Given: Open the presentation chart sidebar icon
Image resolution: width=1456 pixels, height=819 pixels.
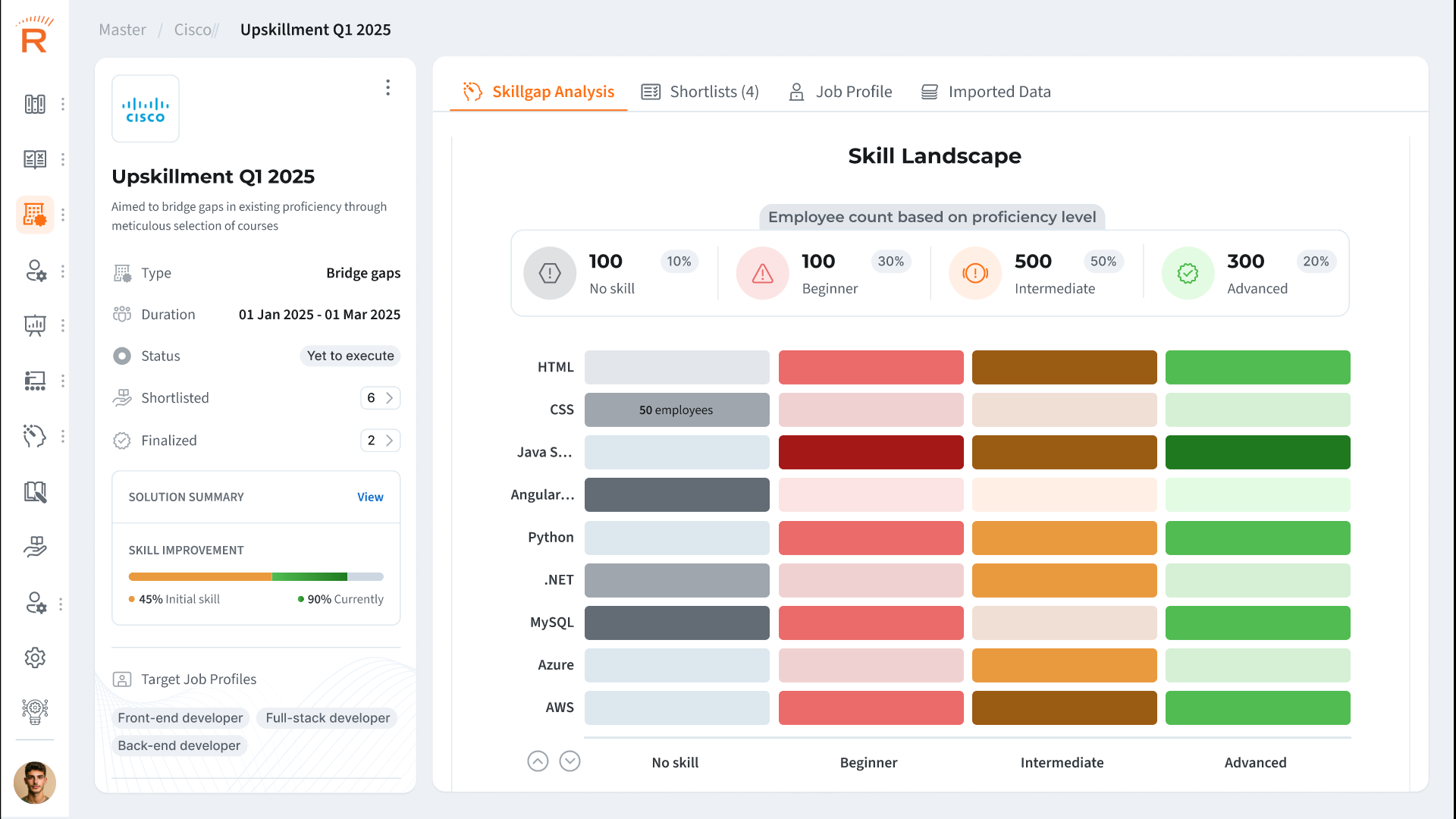Looking at the screenshot, I should 35,325.
